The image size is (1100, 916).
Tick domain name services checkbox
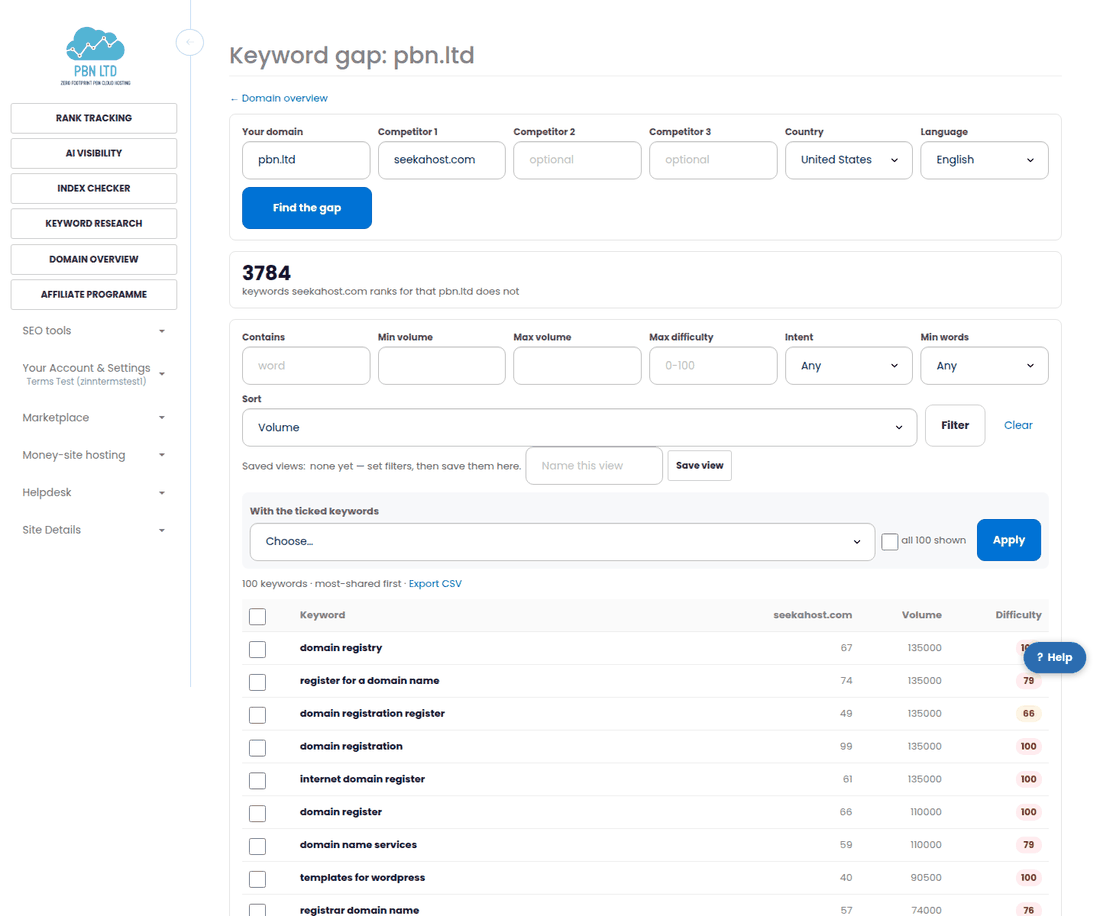[257, 846]
